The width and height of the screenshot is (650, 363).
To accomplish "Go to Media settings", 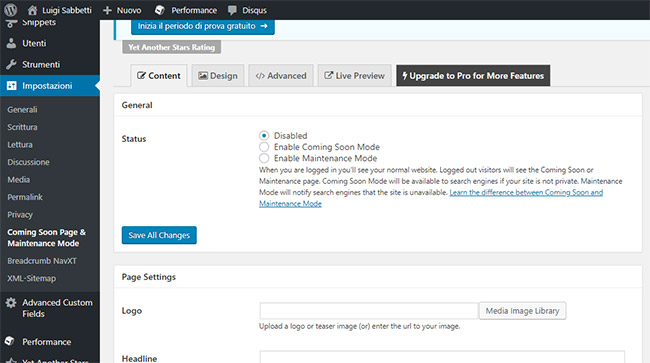I will (19, 179).
